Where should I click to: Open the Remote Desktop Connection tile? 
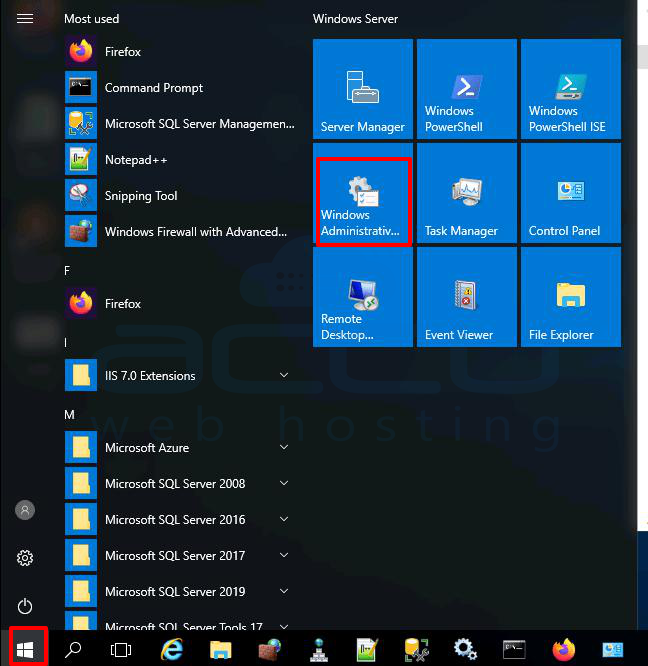click(x=363, y=297)
